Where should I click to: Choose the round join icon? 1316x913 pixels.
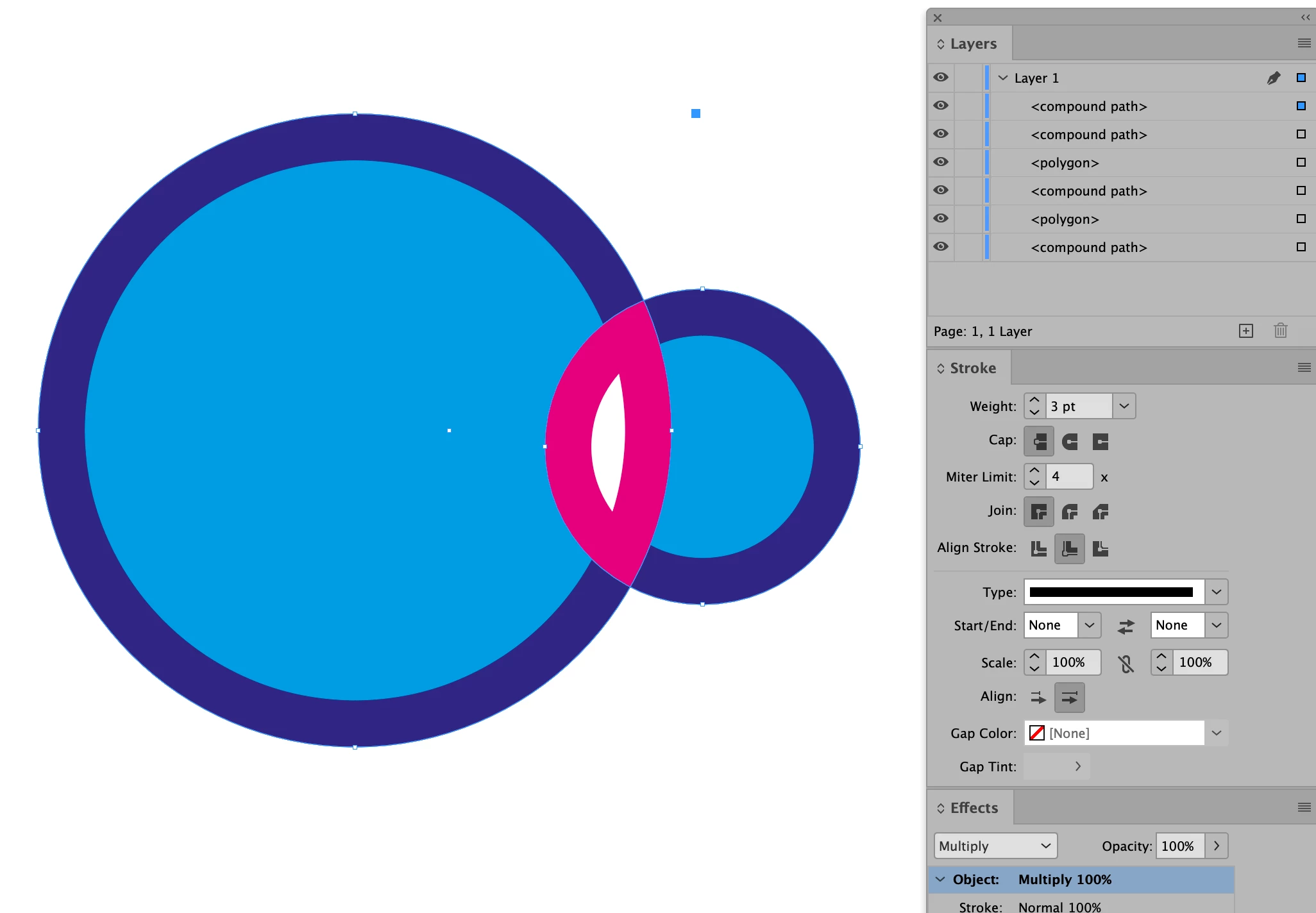click(1070, 512)
